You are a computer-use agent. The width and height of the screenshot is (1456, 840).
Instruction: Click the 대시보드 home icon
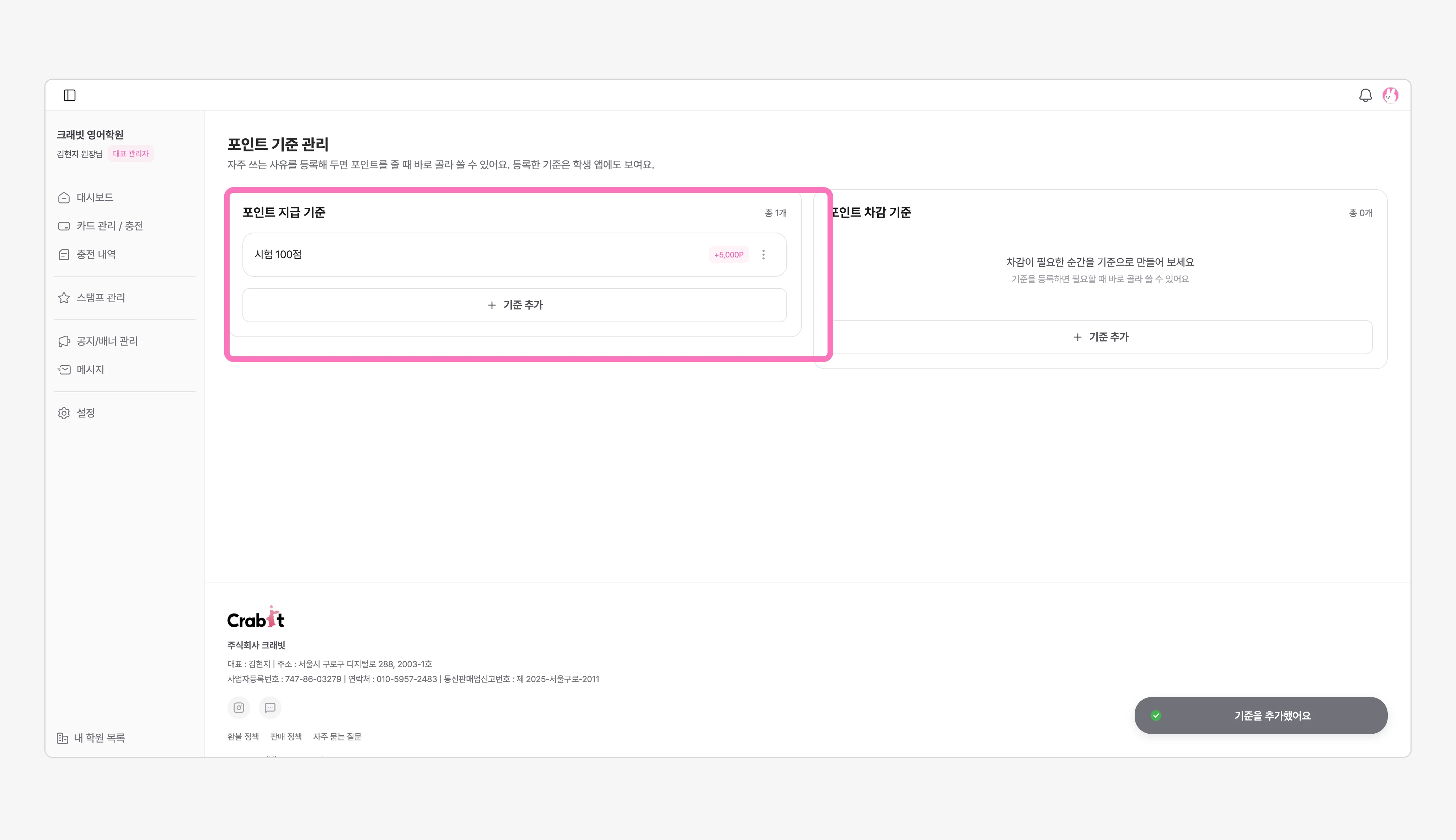tap(64, 197)
